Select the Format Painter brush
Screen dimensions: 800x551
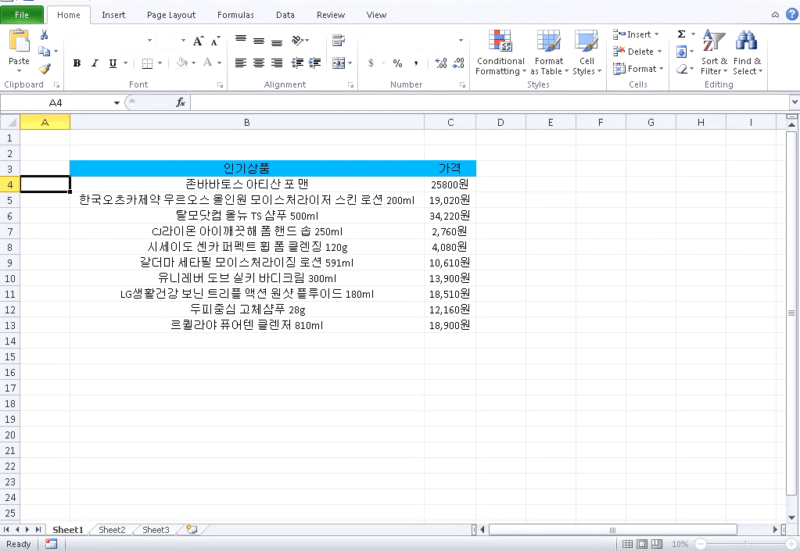(x=44, y=69)
